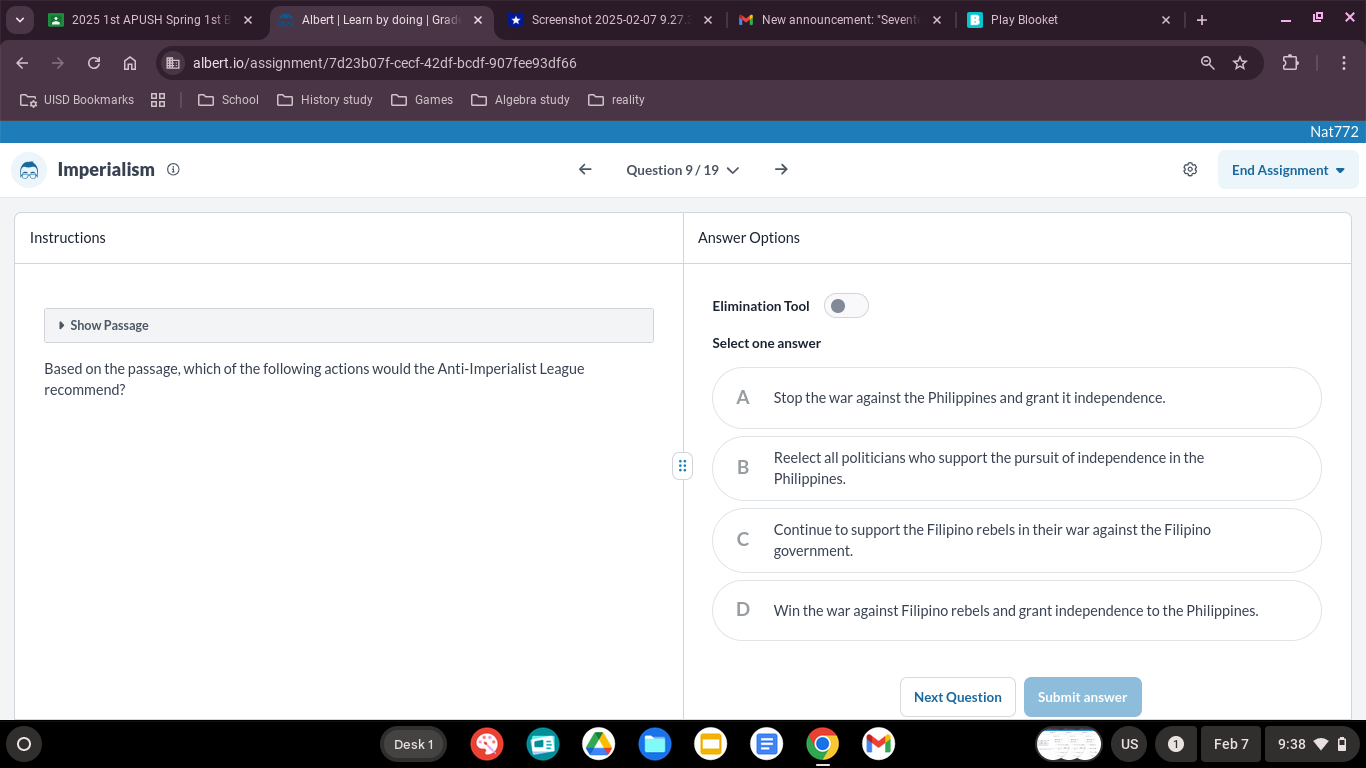
Task: Close the Screenshot 2025-02-07 tab
Action: pos(707,20)
